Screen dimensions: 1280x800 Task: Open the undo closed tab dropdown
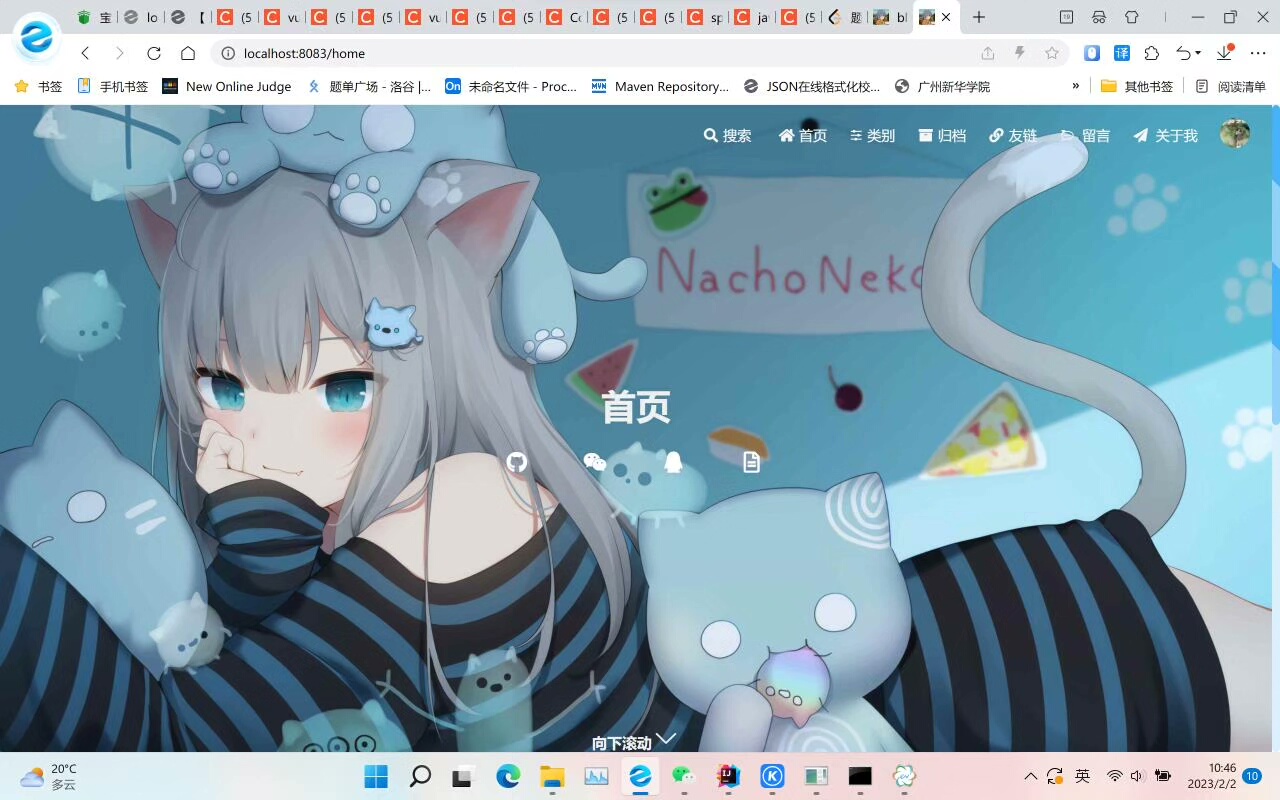click(x=1189, y=53)
